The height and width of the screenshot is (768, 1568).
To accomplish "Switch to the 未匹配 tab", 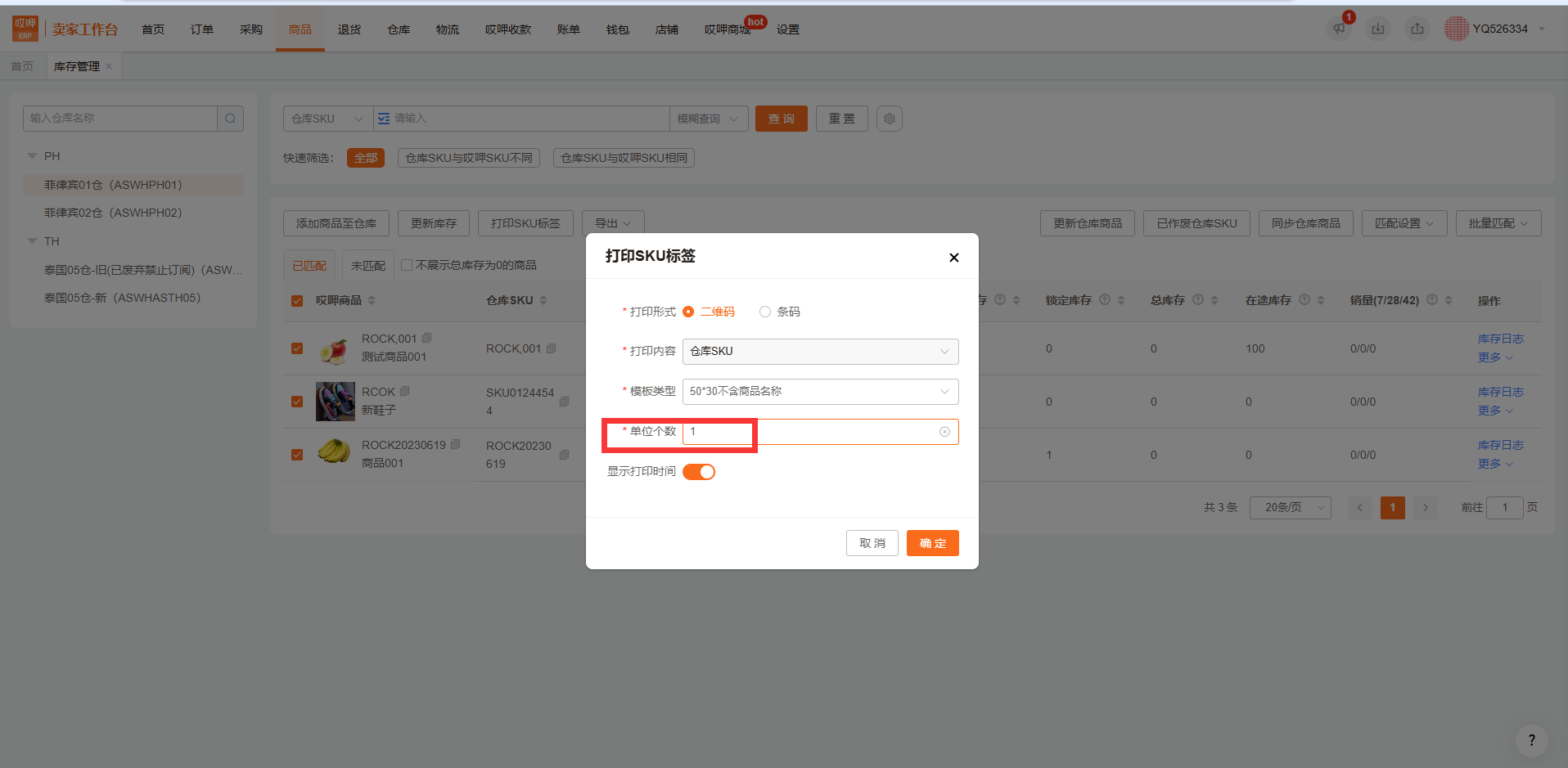I will click(x=368, y=266).
